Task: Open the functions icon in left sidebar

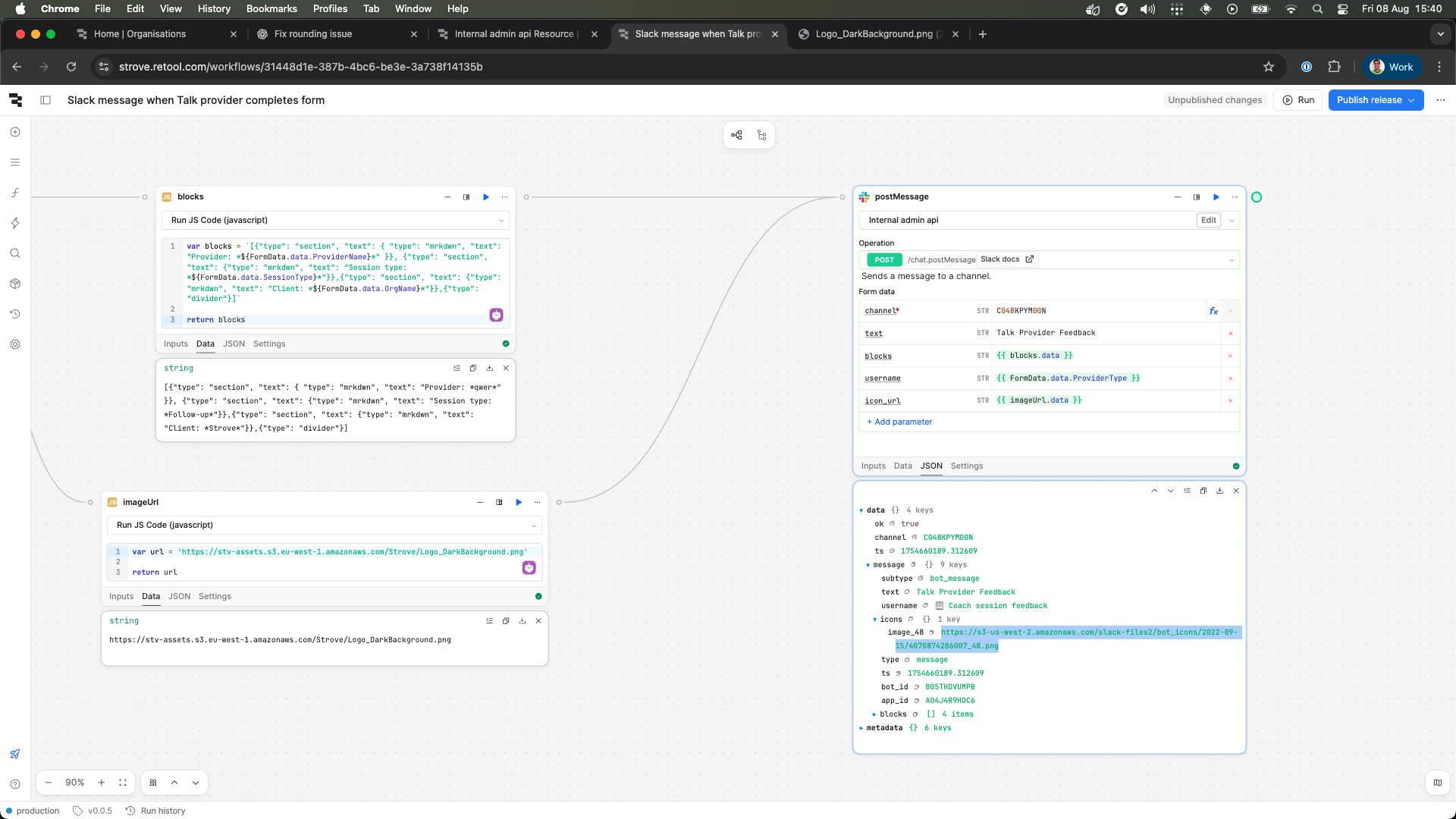Action: pos(15,193)
